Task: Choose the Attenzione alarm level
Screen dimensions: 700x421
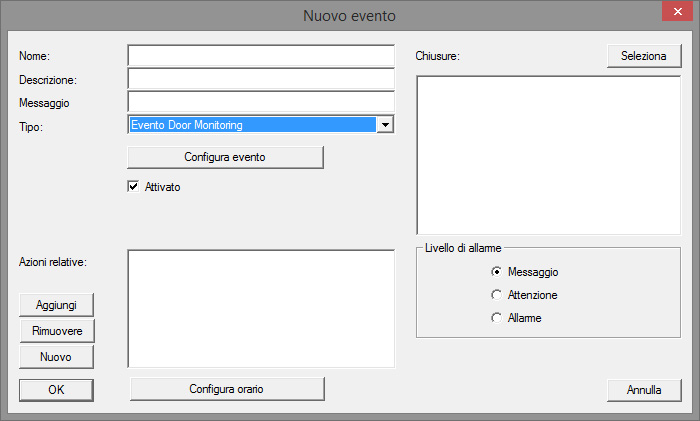Action: point(496,295)
